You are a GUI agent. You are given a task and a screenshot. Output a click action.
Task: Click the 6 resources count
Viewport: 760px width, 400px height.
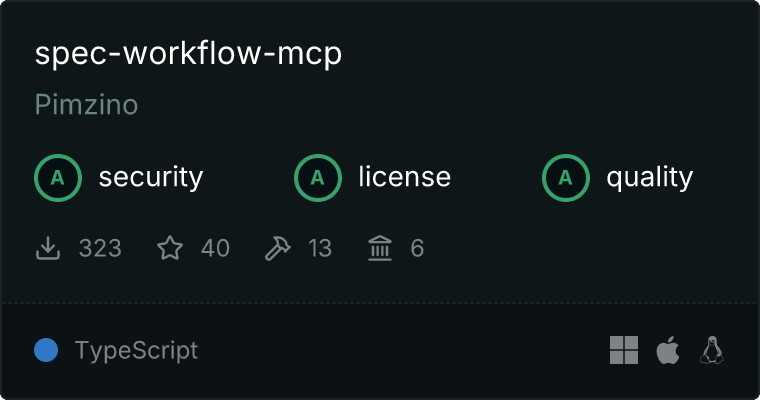point(417,248)
